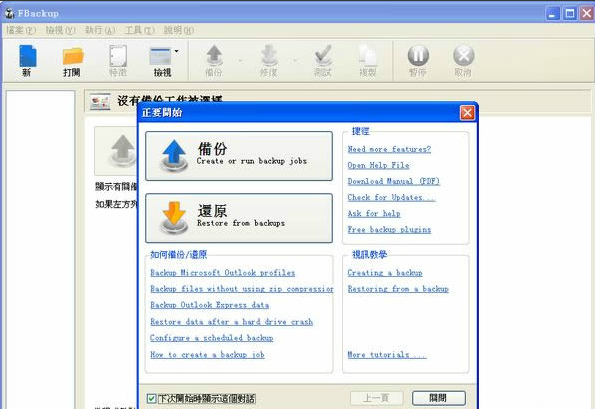This screenshot has height=409, width=595.
Task: Click the FBackup app icon in title bar
Action: [10, 13]
